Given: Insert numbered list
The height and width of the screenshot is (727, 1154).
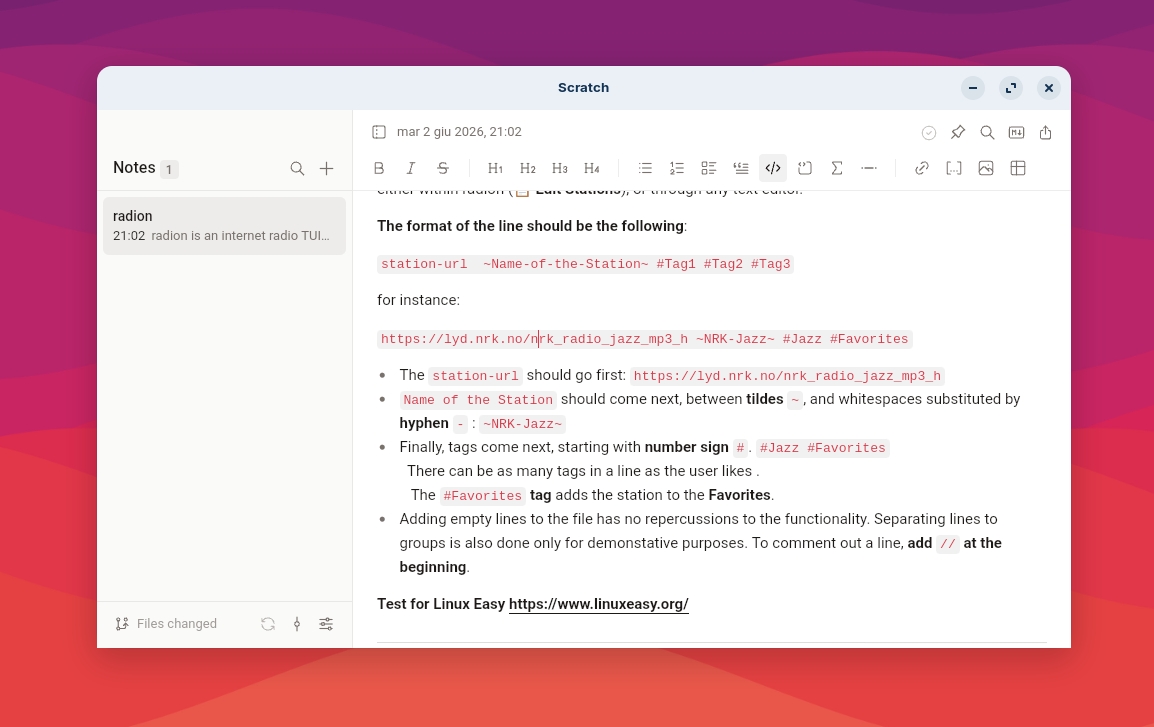Looking at the screenshot, I should tap(677, 169).
